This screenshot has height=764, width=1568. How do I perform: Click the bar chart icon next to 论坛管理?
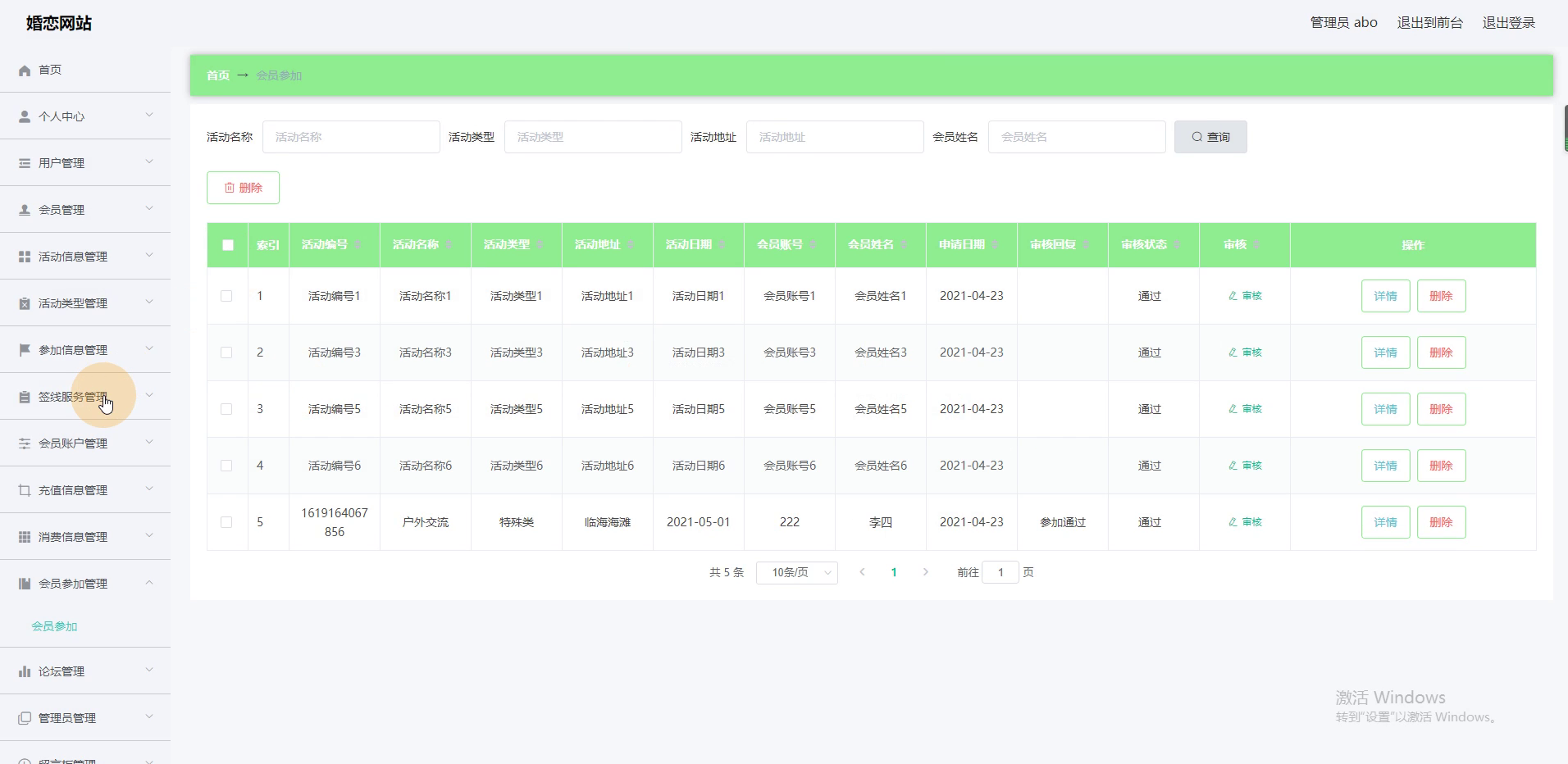pos(25,672)
